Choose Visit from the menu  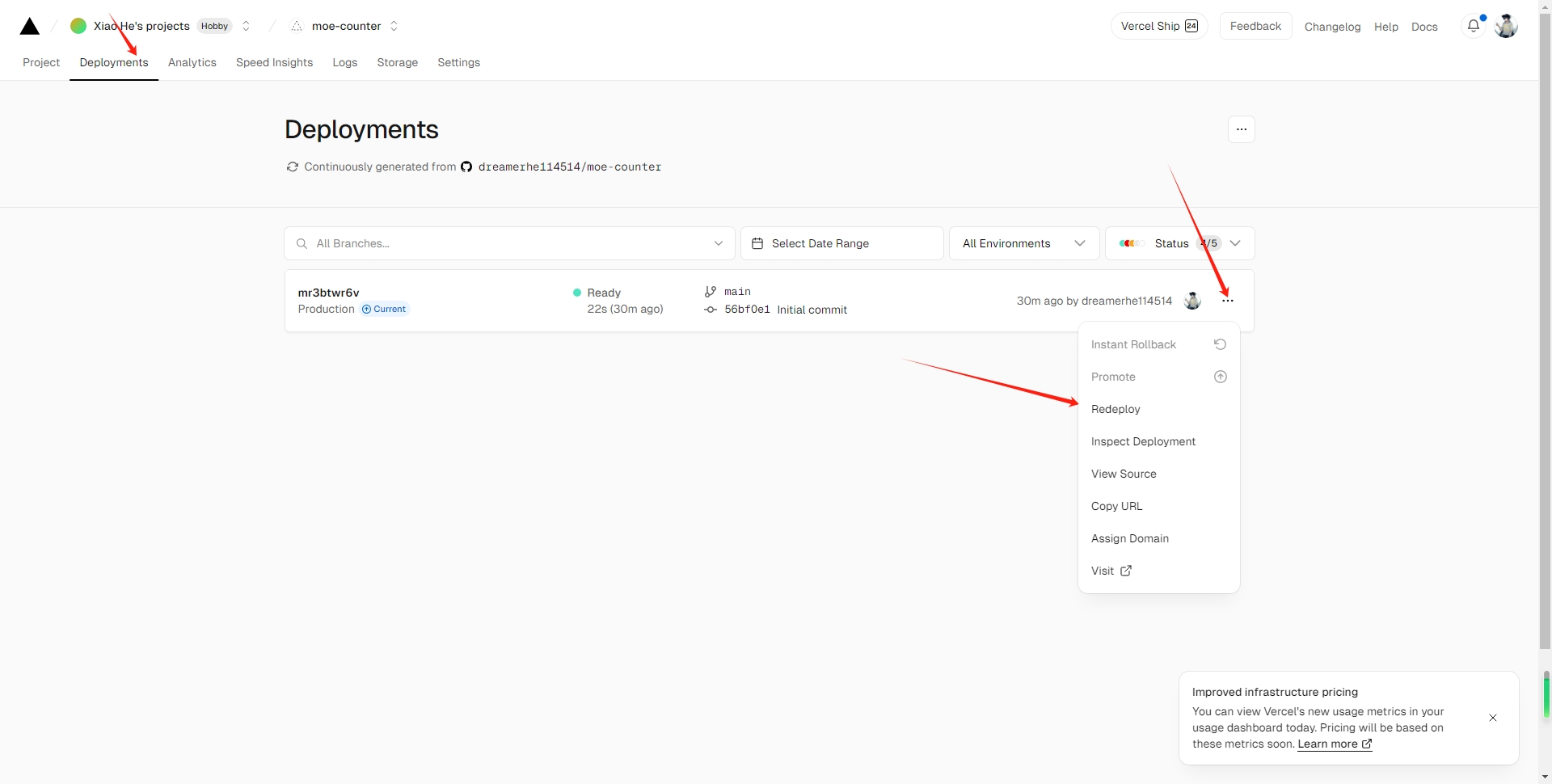click(x=1159, y=571)
